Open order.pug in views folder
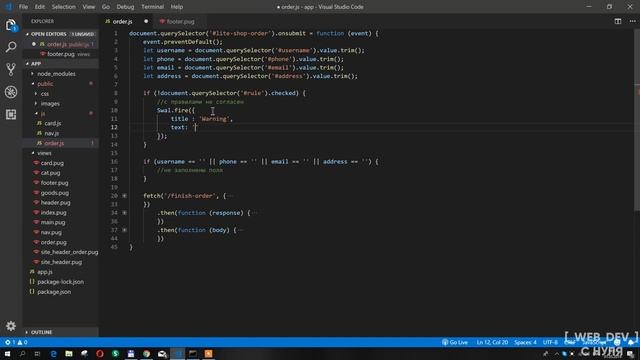 (x=53, y=242)
